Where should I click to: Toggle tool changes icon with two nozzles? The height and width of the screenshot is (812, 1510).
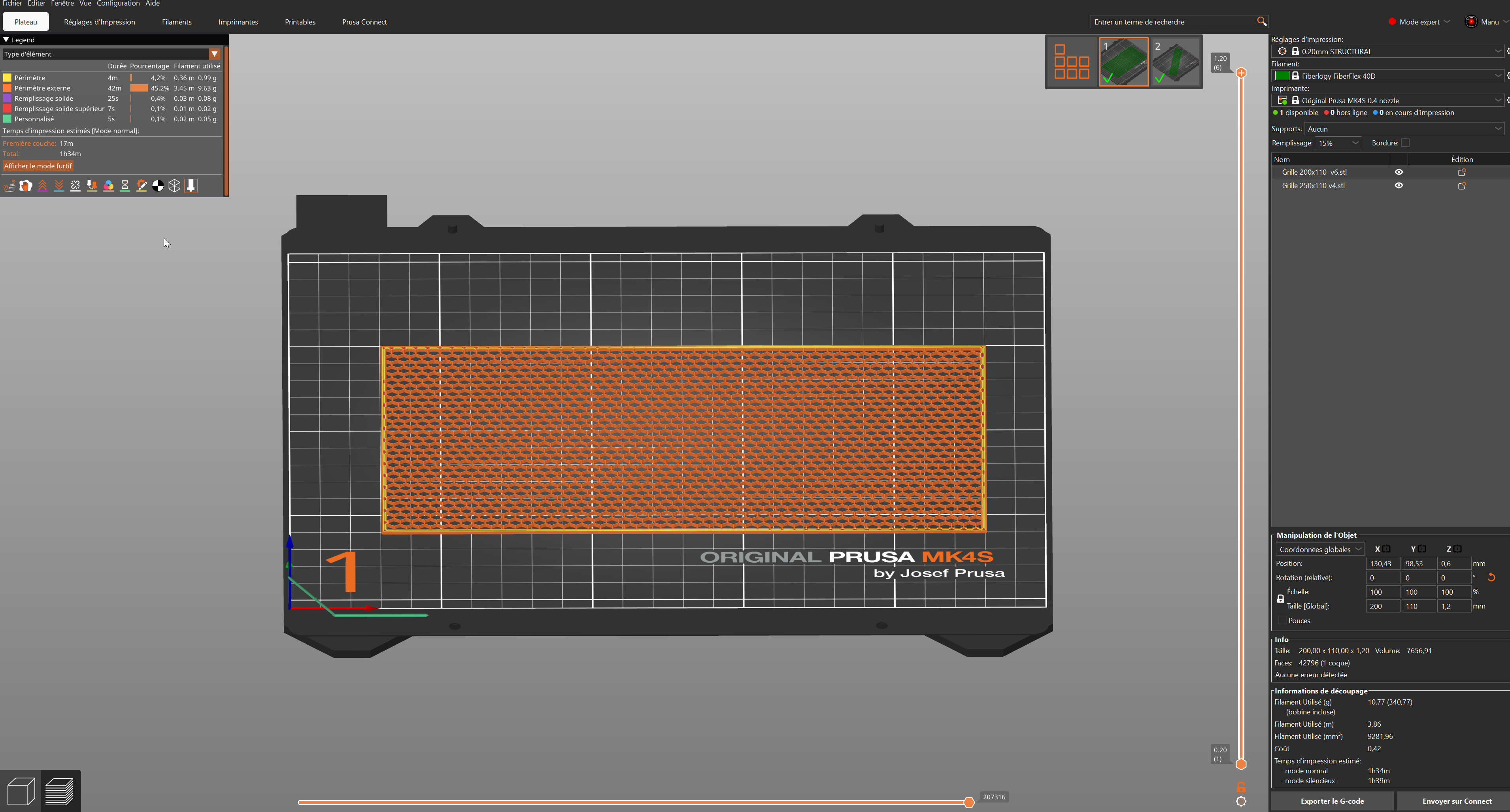tap(92, 186)
